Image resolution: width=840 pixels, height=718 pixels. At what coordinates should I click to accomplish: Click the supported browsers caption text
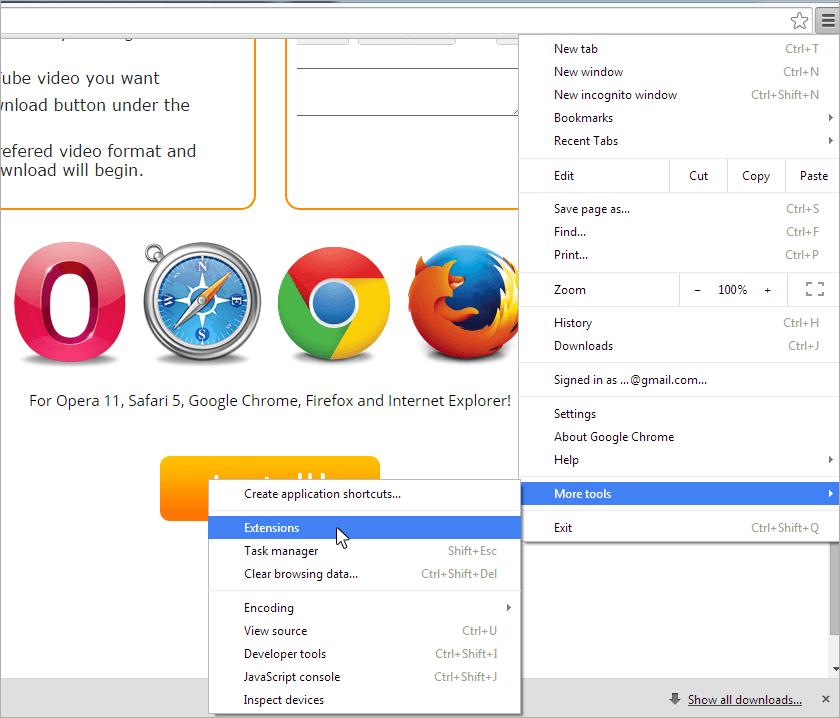[x=270, y=401]
